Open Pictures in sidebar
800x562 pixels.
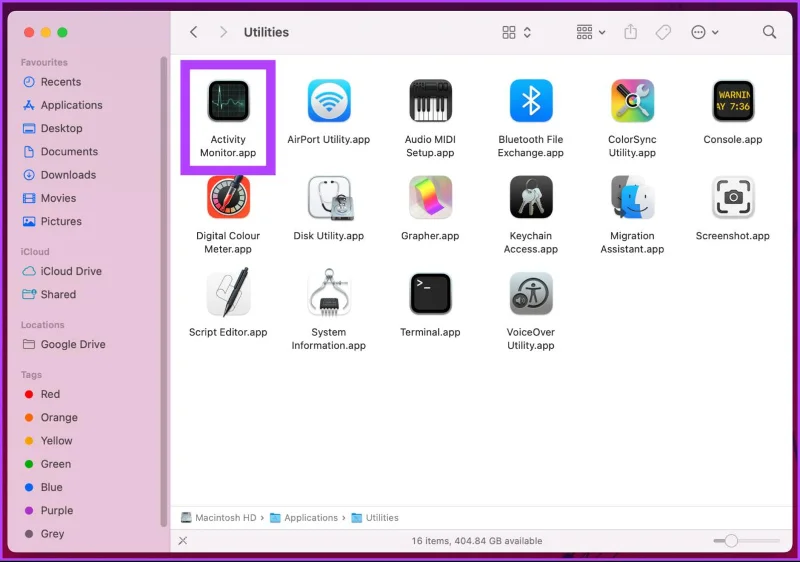pyautogui.click(x=52, y=221)
